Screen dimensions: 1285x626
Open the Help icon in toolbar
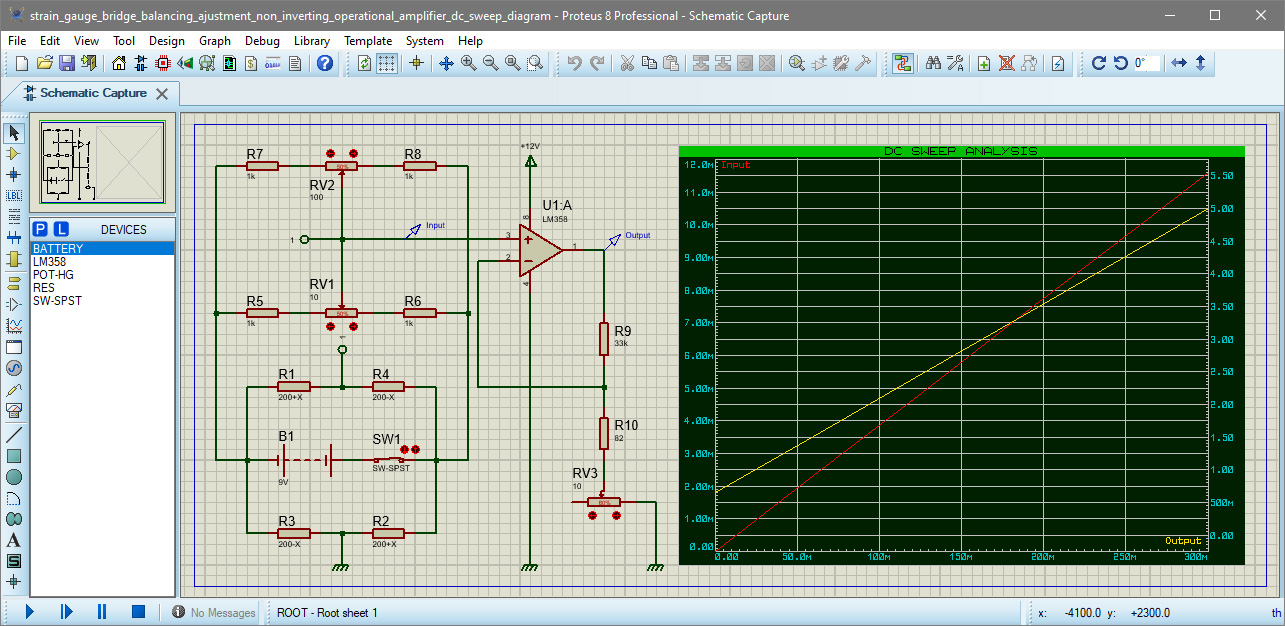click(x=324, y=63)
